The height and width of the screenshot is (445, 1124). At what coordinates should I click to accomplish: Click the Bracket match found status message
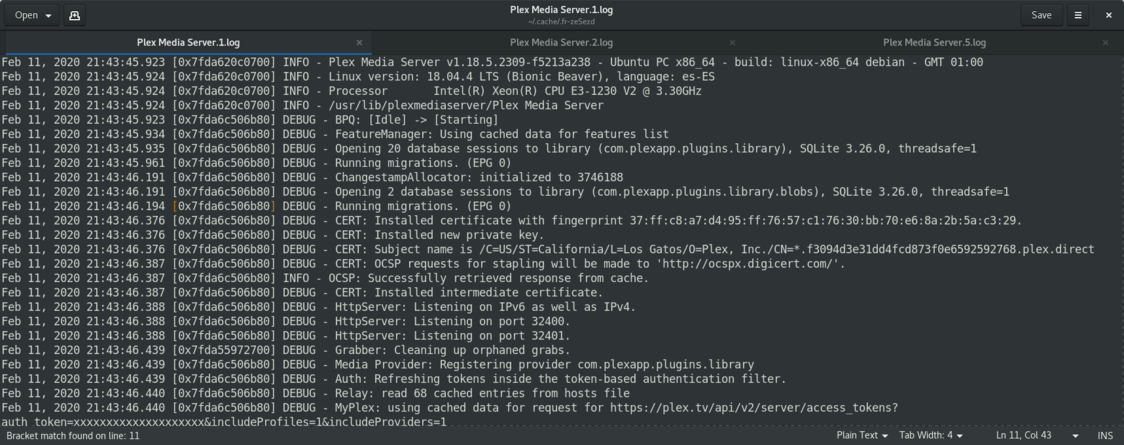72,436
